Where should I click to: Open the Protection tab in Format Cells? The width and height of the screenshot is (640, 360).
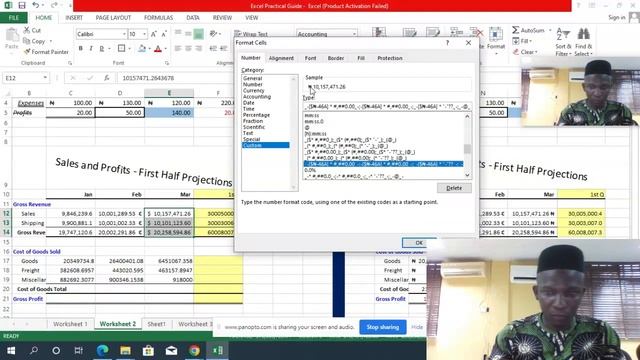click(x=389, y=58)
